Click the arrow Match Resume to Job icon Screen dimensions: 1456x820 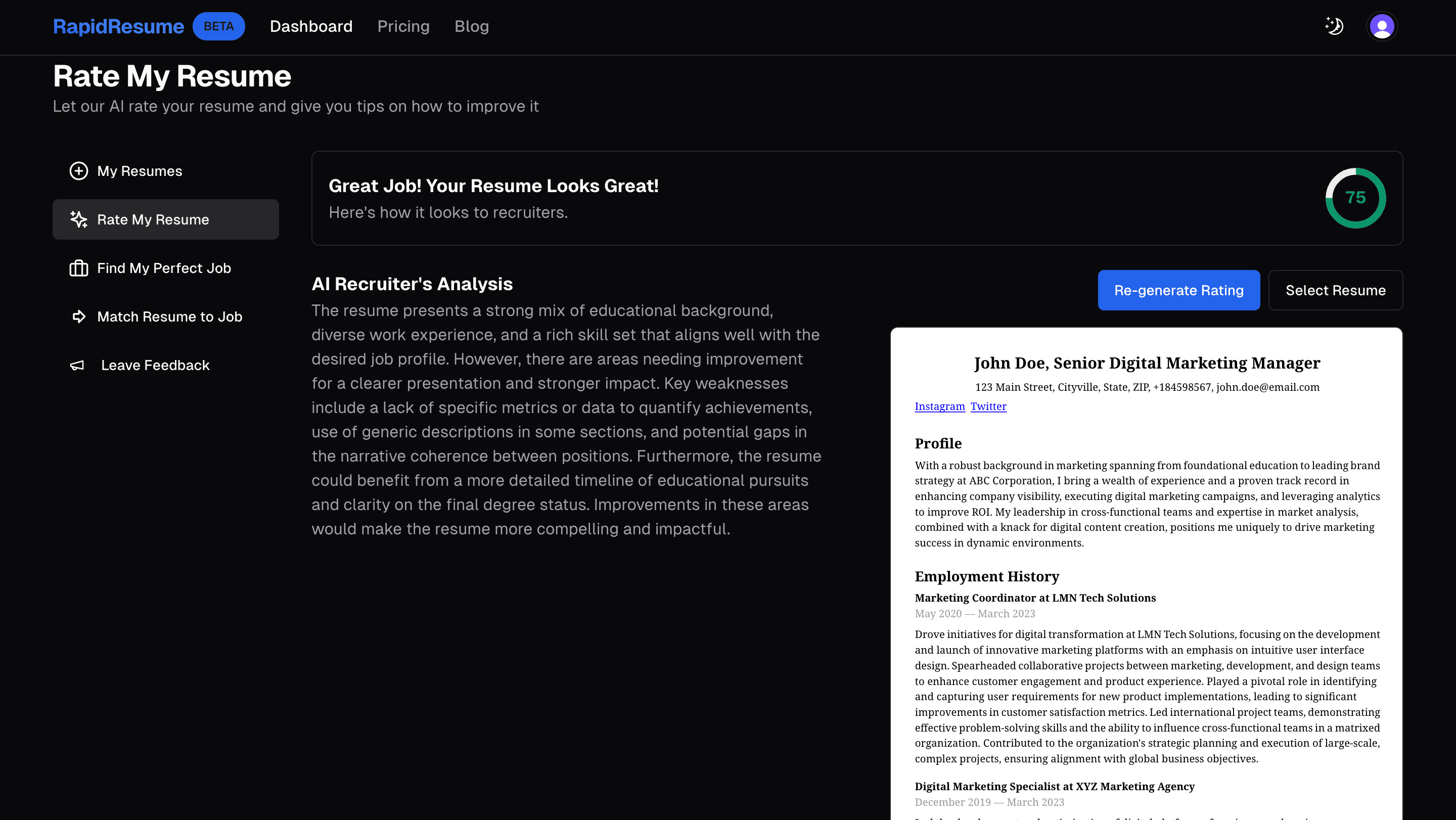pos(78,316)
